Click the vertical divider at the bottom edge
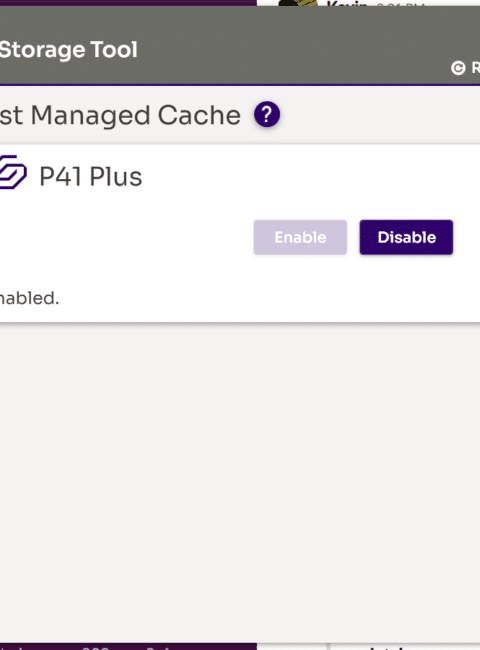 pyautogui.click(x=329, y=647)
